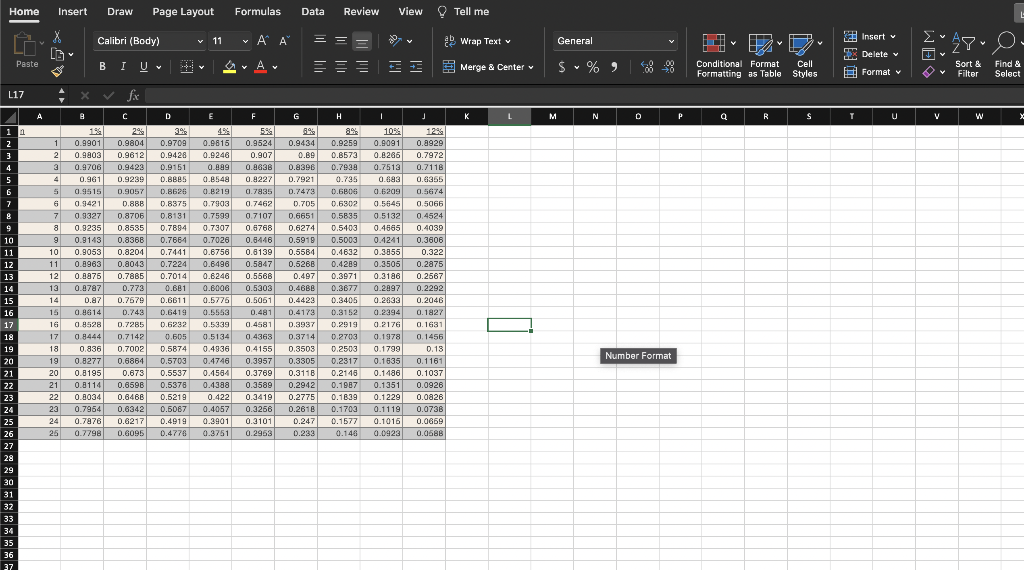Align text to bottom of cell

361,41
